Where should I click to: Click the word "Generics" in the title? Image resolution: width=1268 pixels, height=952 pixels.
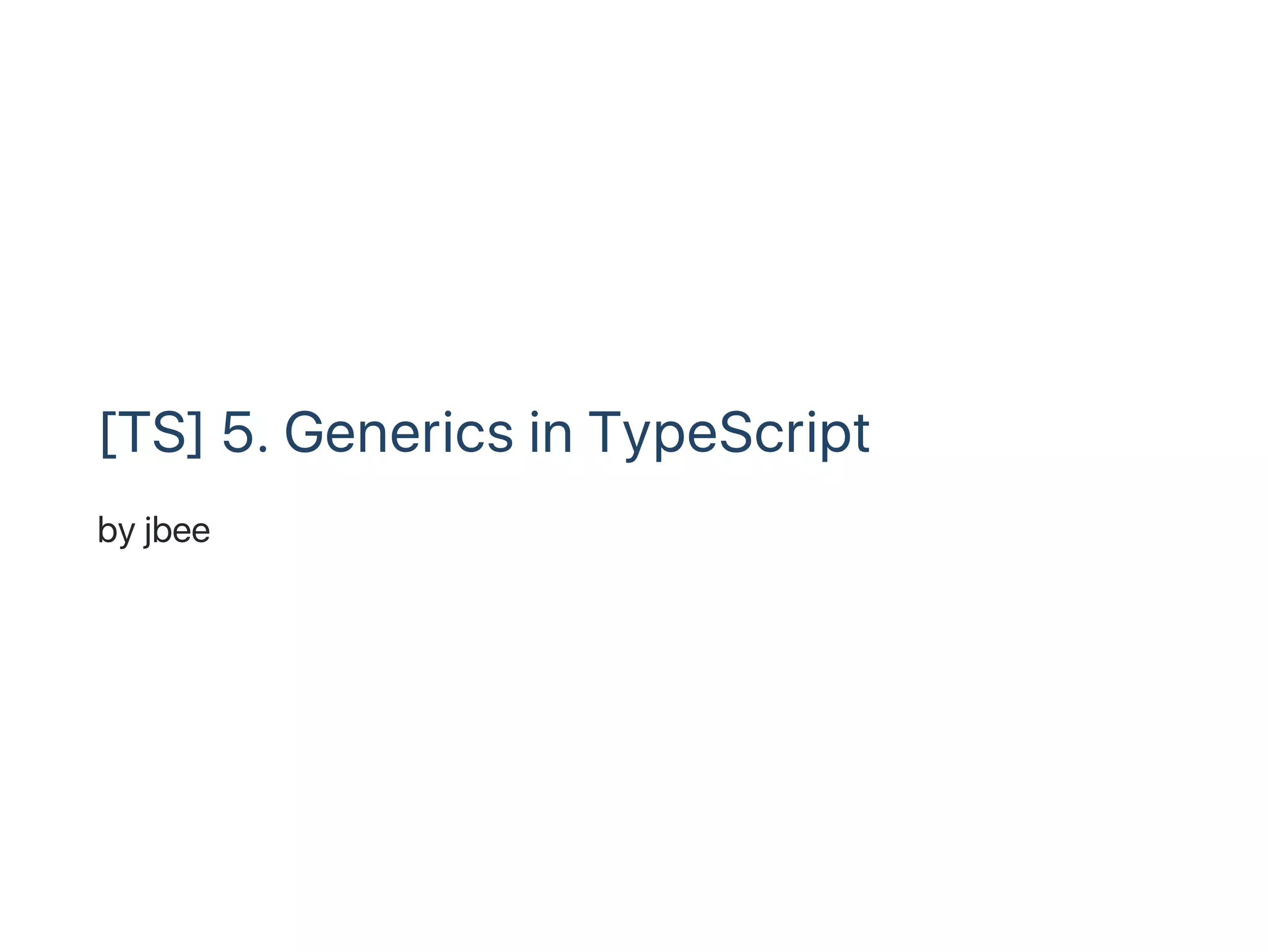click(399, 433)
